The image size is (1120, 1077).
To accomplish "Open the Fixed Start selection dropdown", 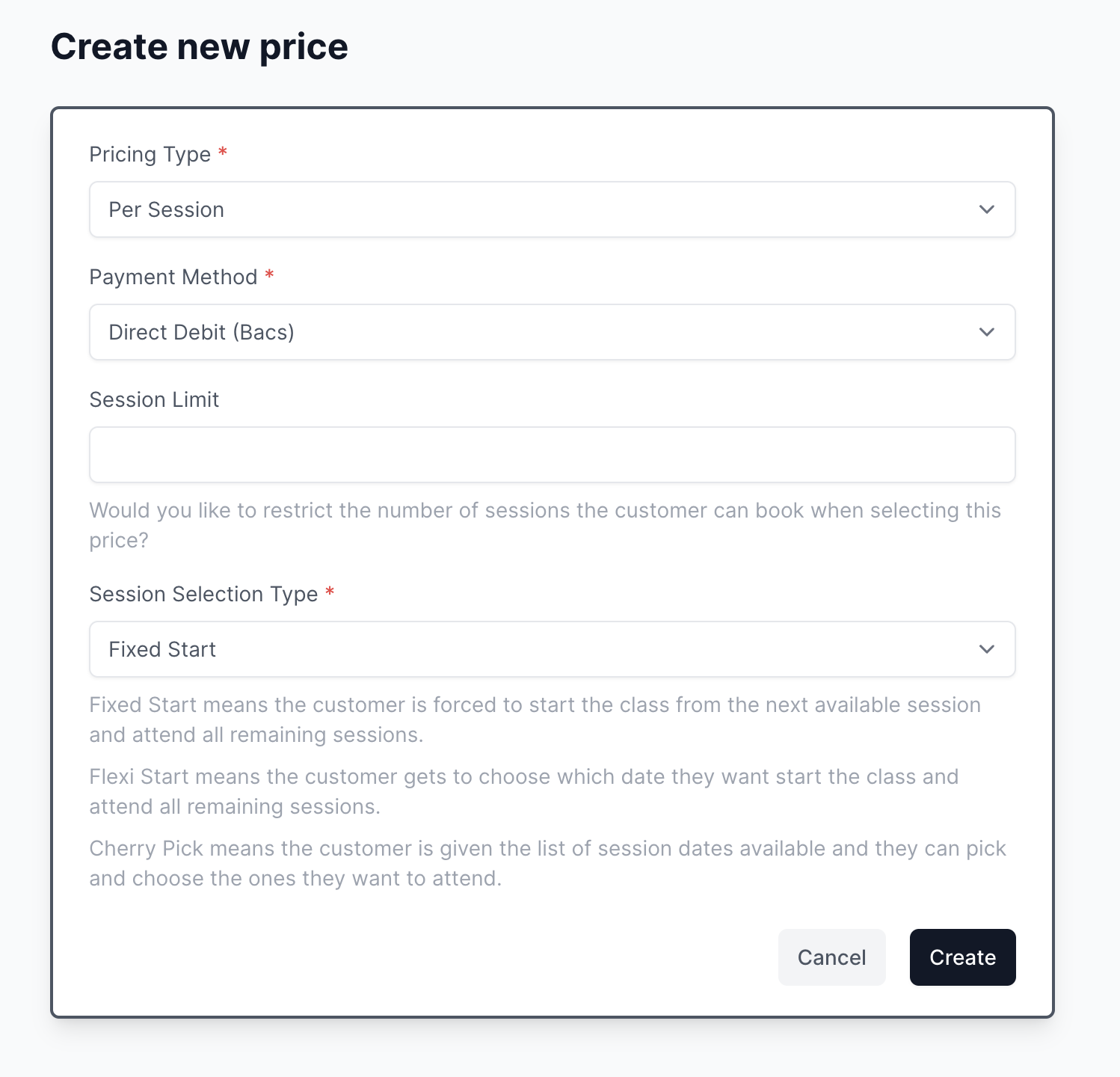I will point(553,649).
